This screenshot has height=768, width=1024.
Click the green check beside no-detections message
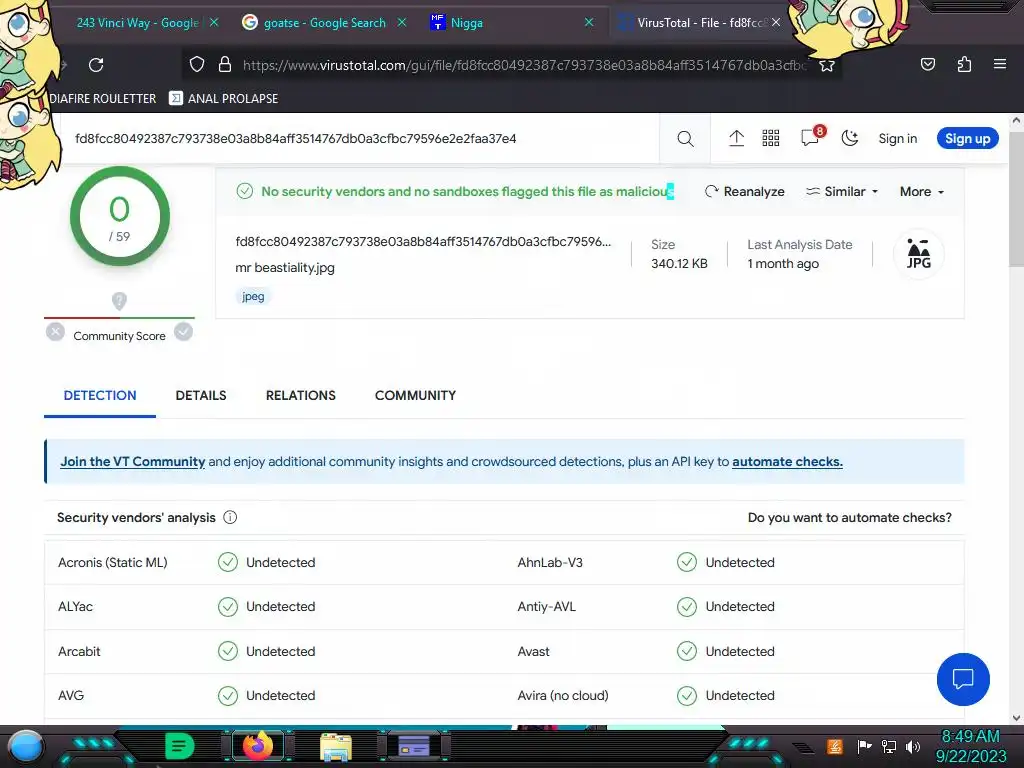click(245, 191)
